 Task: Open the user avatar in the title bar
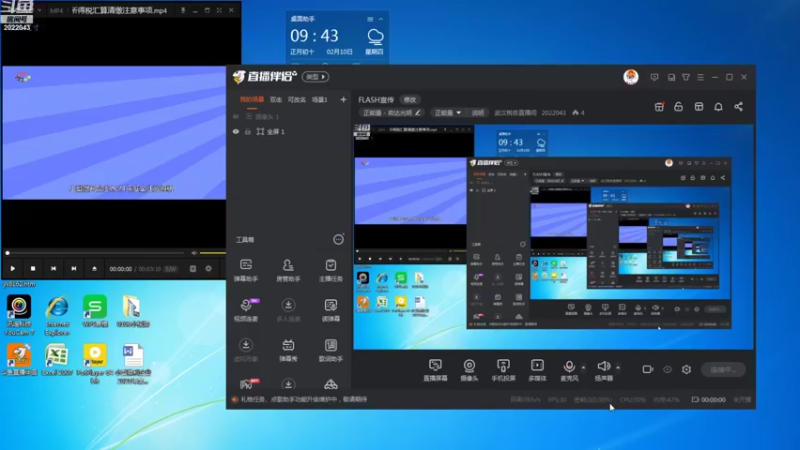[x=631, y=77]
